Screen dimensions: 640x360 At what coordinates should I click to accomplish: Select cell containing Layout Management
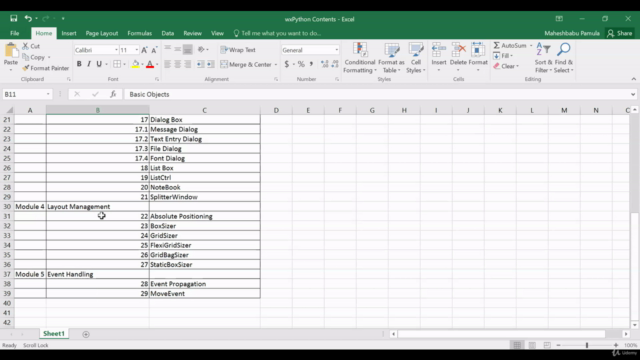98,207
